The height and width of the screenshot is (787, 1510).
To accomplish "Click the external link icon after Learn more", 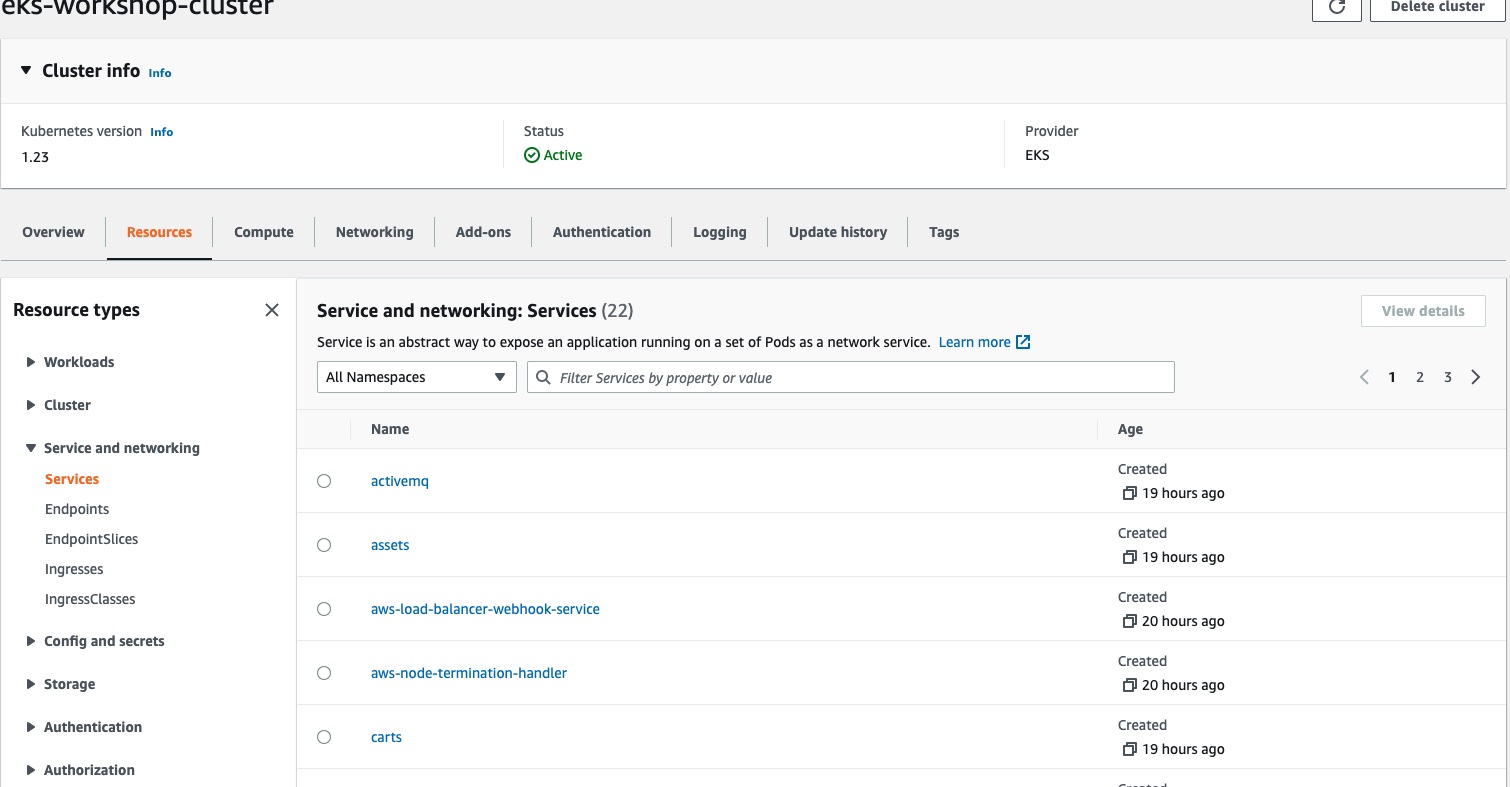I will click(1023, 342).
